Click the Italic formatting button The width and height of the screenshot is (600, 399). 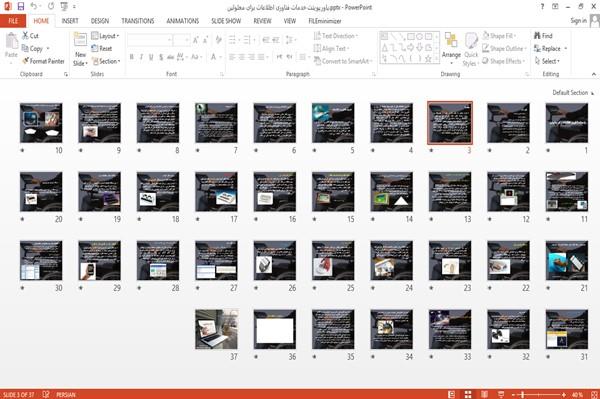[141, 57]
